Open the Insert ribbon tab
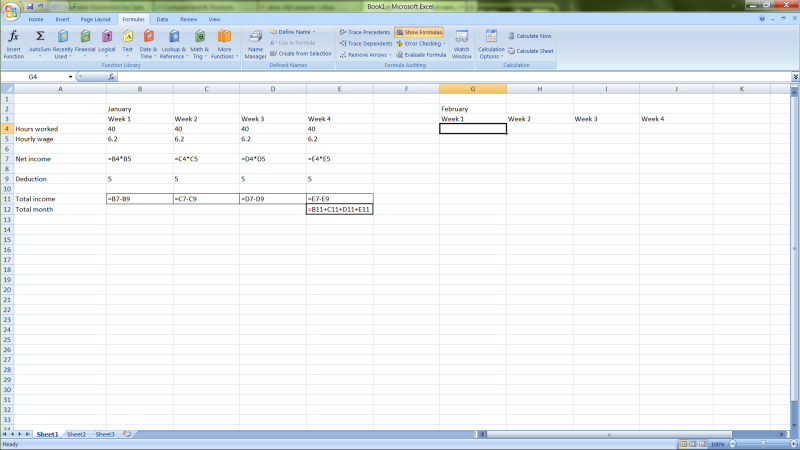Screen dimensions: 800x450 [x=62, y=19]
